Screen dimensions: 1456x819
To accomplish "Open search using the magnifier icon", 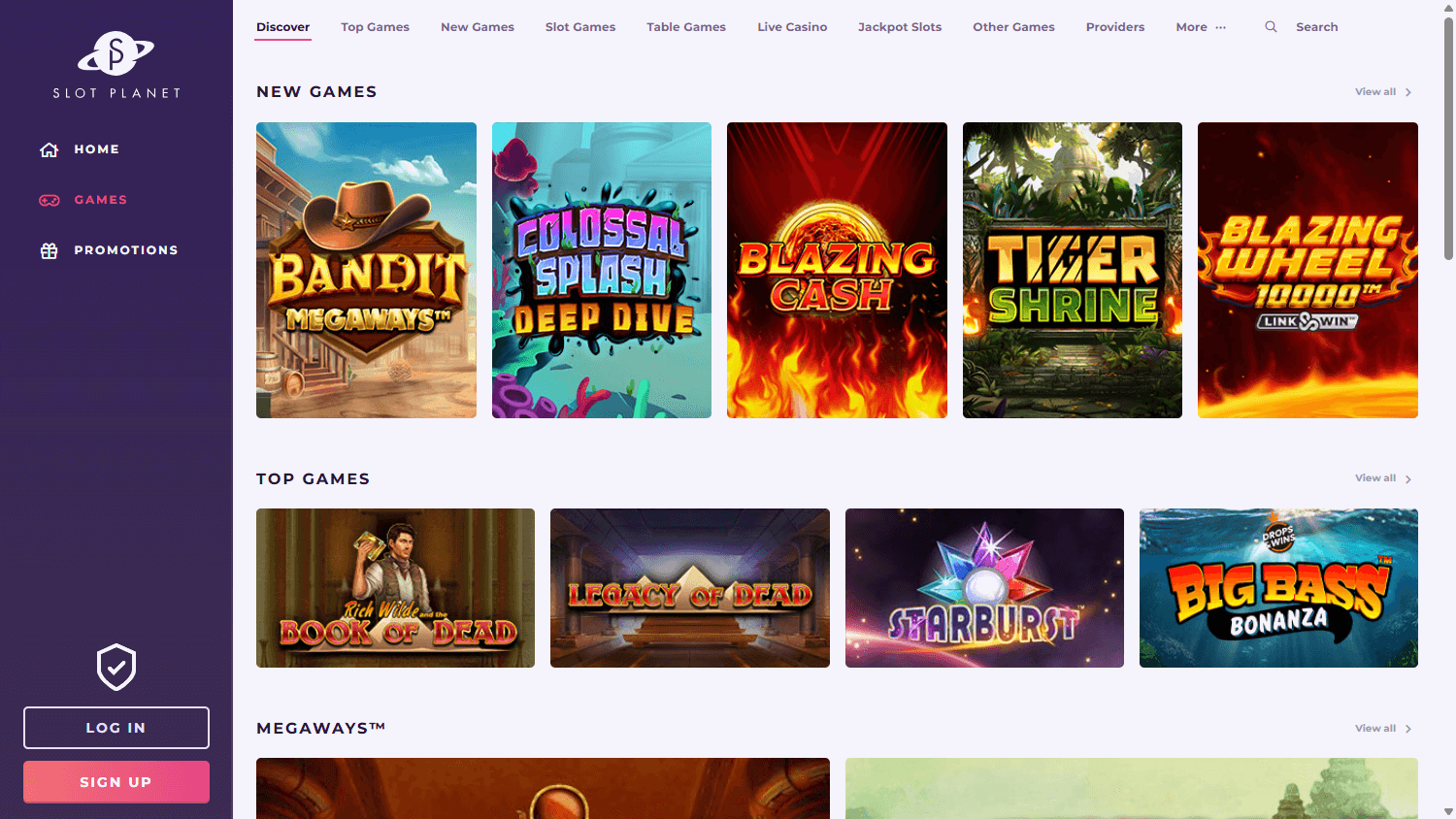I will [x=1271, y=26].
